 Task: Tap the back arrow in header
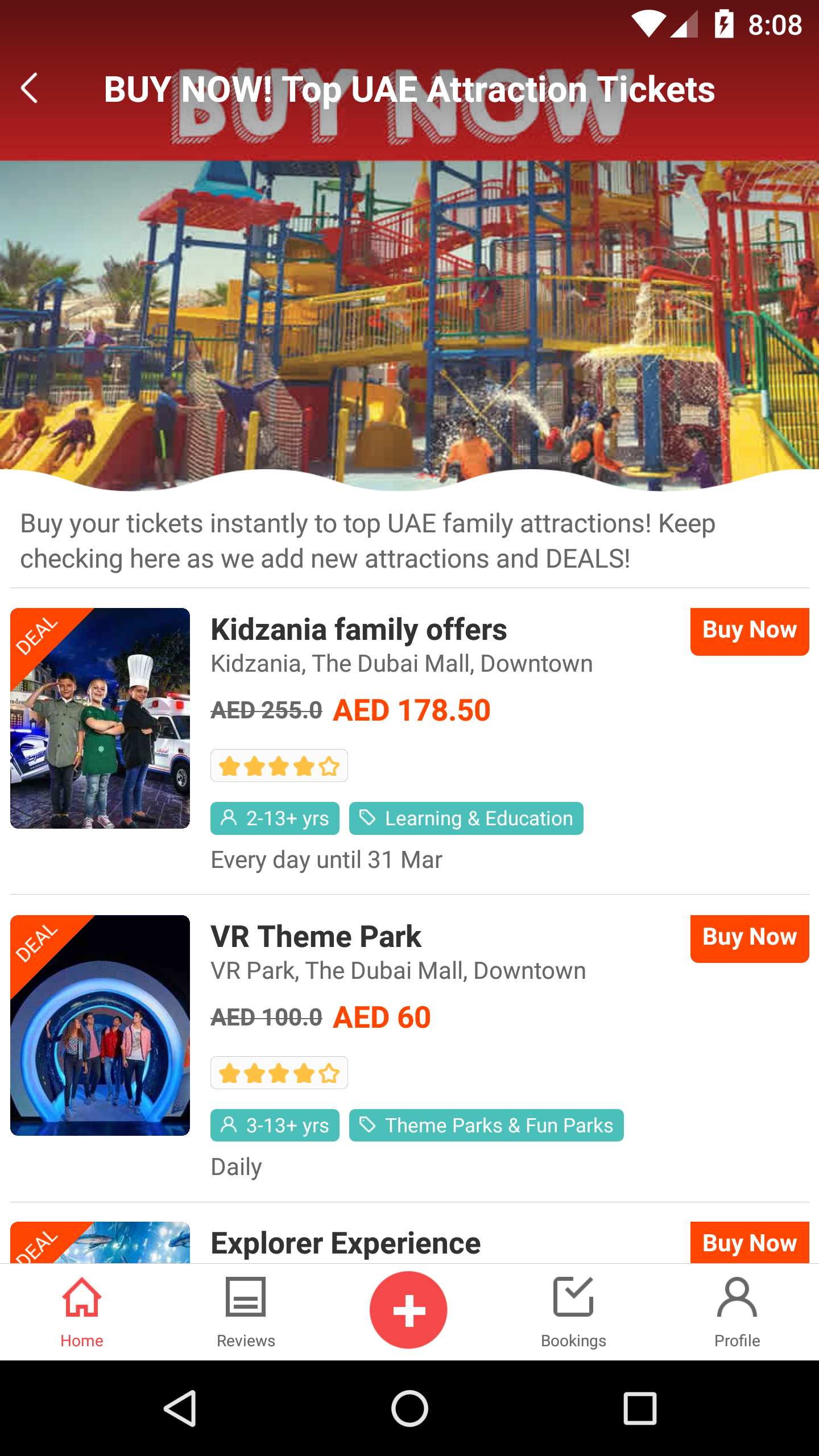[30, 89]
